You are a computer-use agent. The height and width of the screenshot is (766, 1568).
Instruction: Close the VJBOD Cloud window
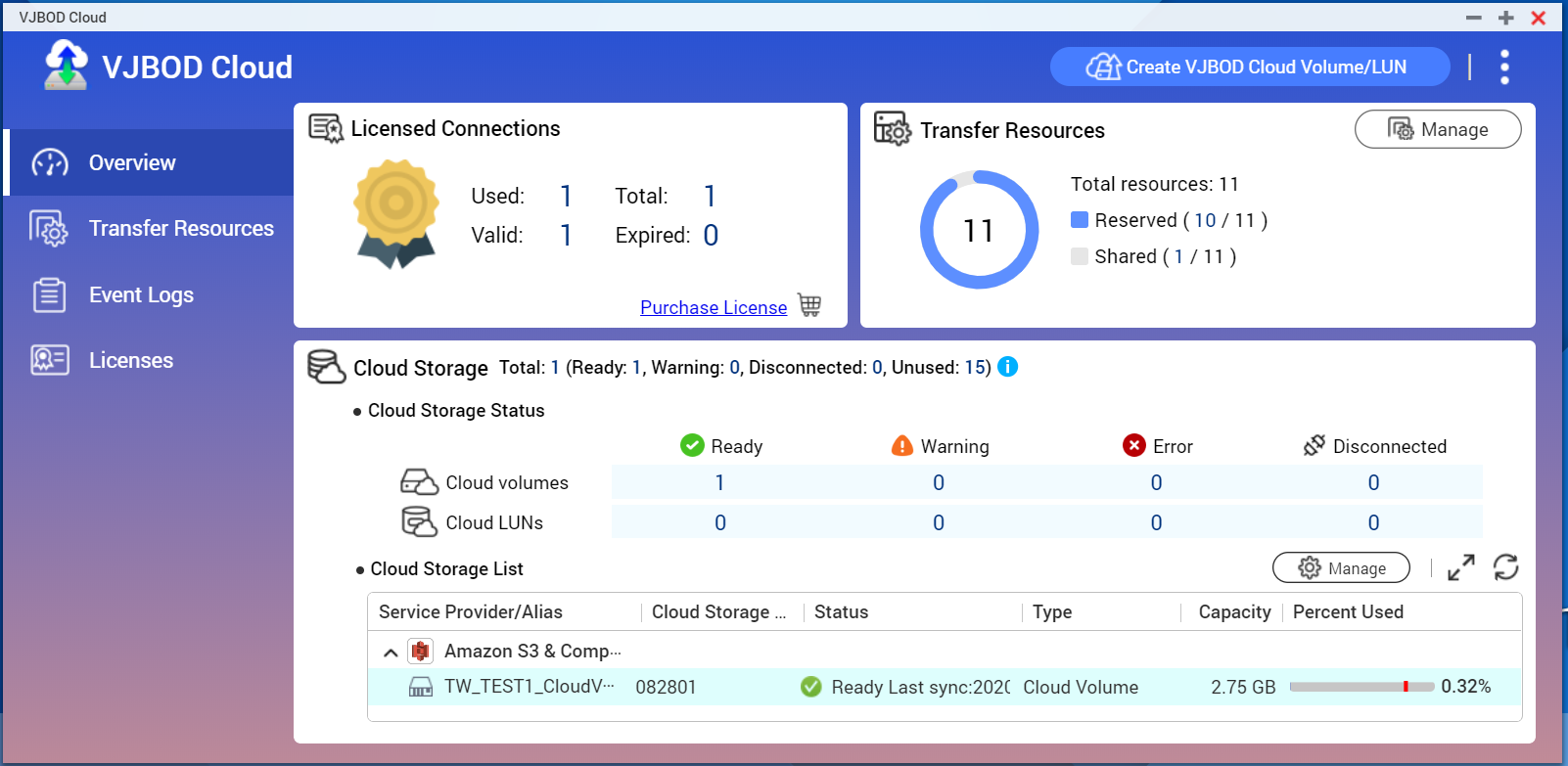click(x=1539, y=18)
